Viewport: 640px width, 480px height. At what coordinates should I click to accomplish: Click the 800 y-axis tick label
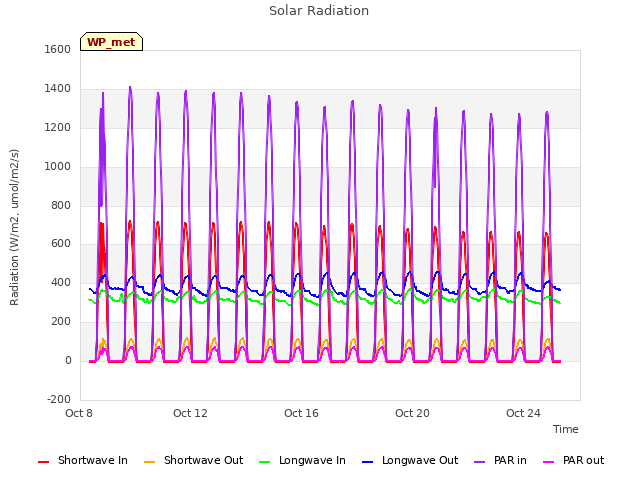61,205
